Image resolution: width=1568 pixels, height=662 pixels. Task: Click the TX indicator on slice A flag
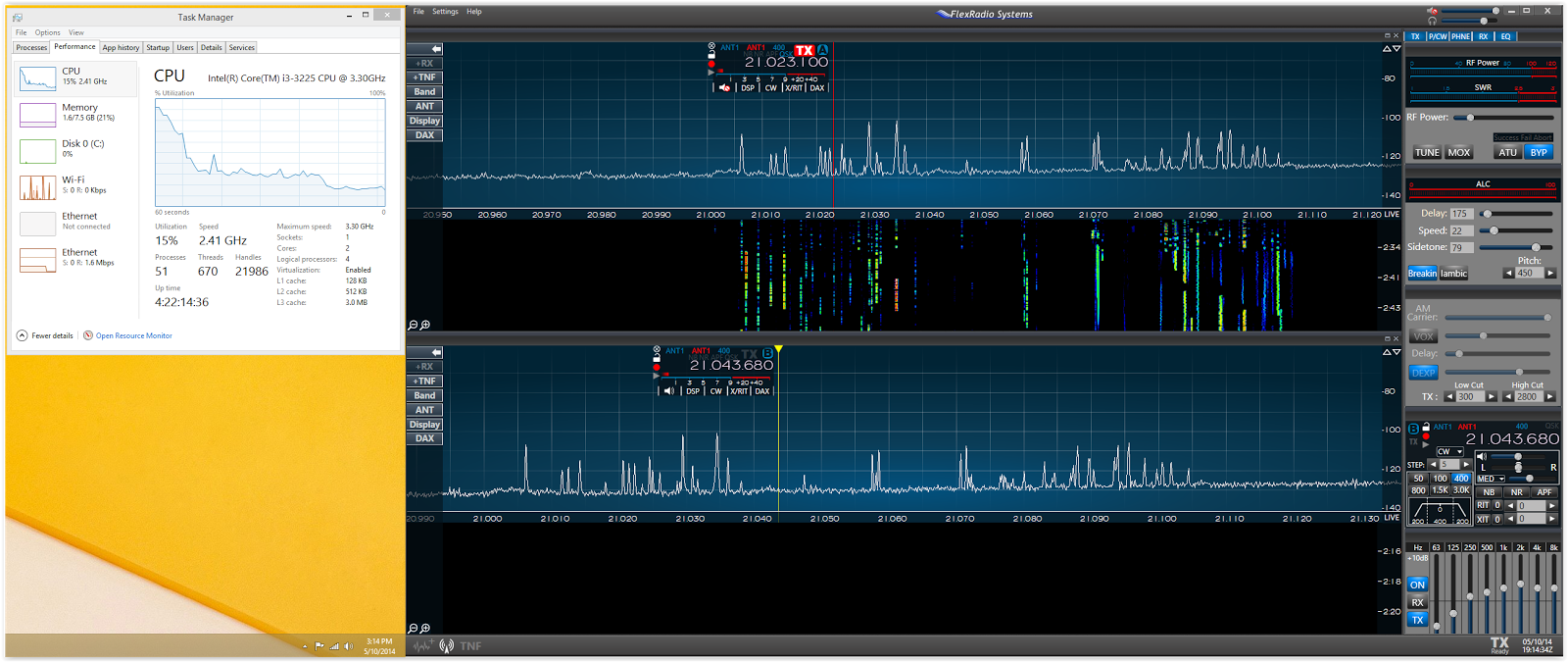coord(805,50)
